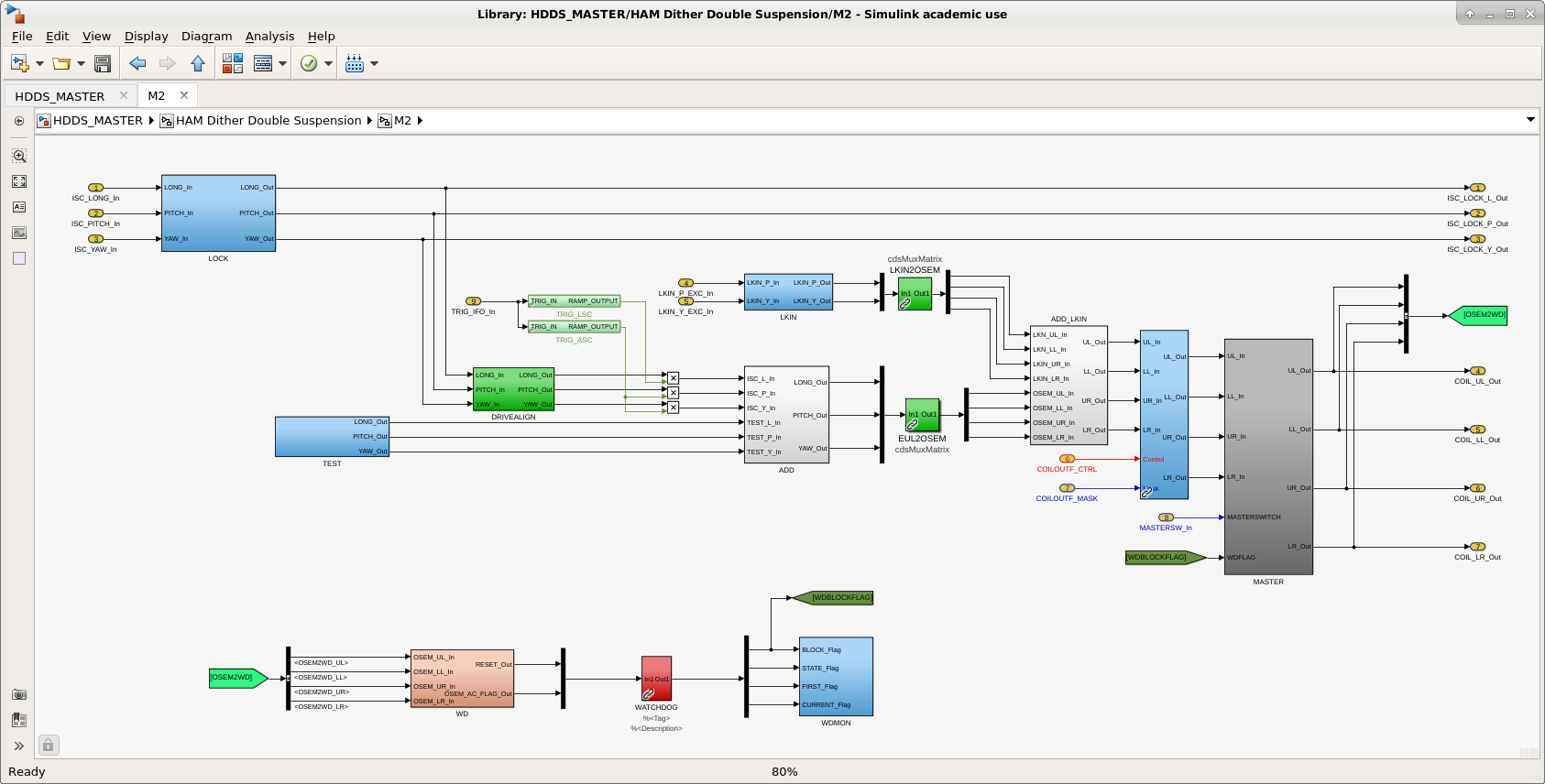The height and width of the screenshot is (784, 1545).
Task: Select the red WATCHDOG block
Action: tap(656, 679)
